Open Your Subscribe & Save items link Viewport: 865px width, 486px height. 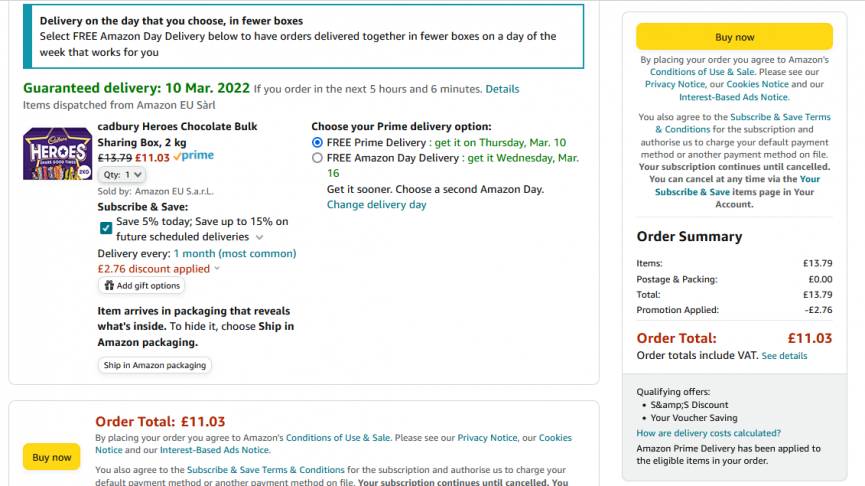point(737,185)
